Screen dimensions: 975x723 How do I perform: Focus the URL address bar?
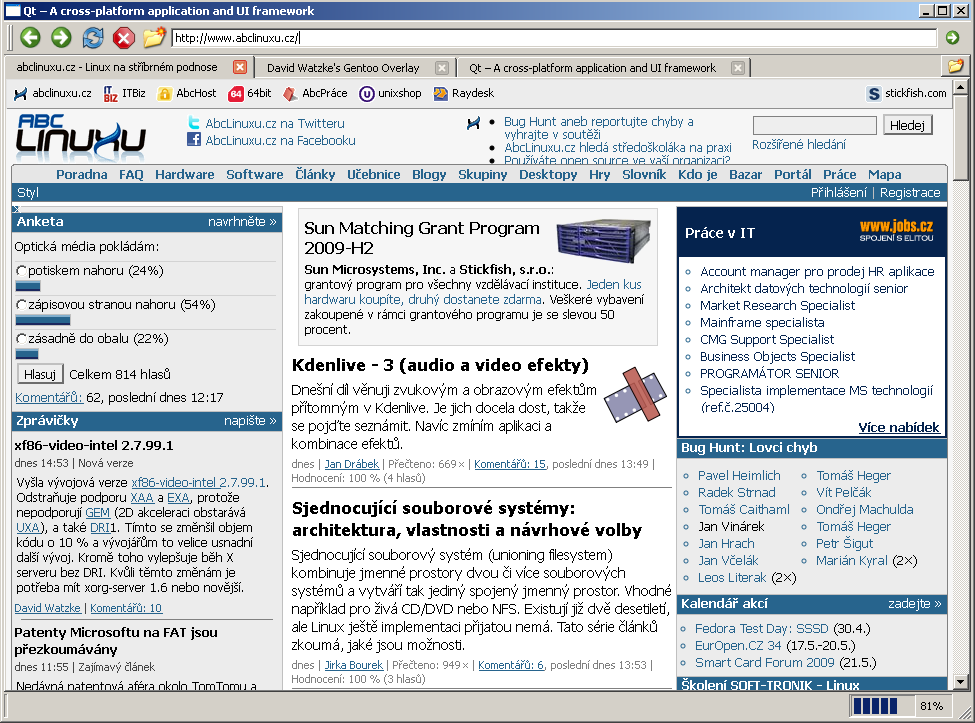pos(554,38)
